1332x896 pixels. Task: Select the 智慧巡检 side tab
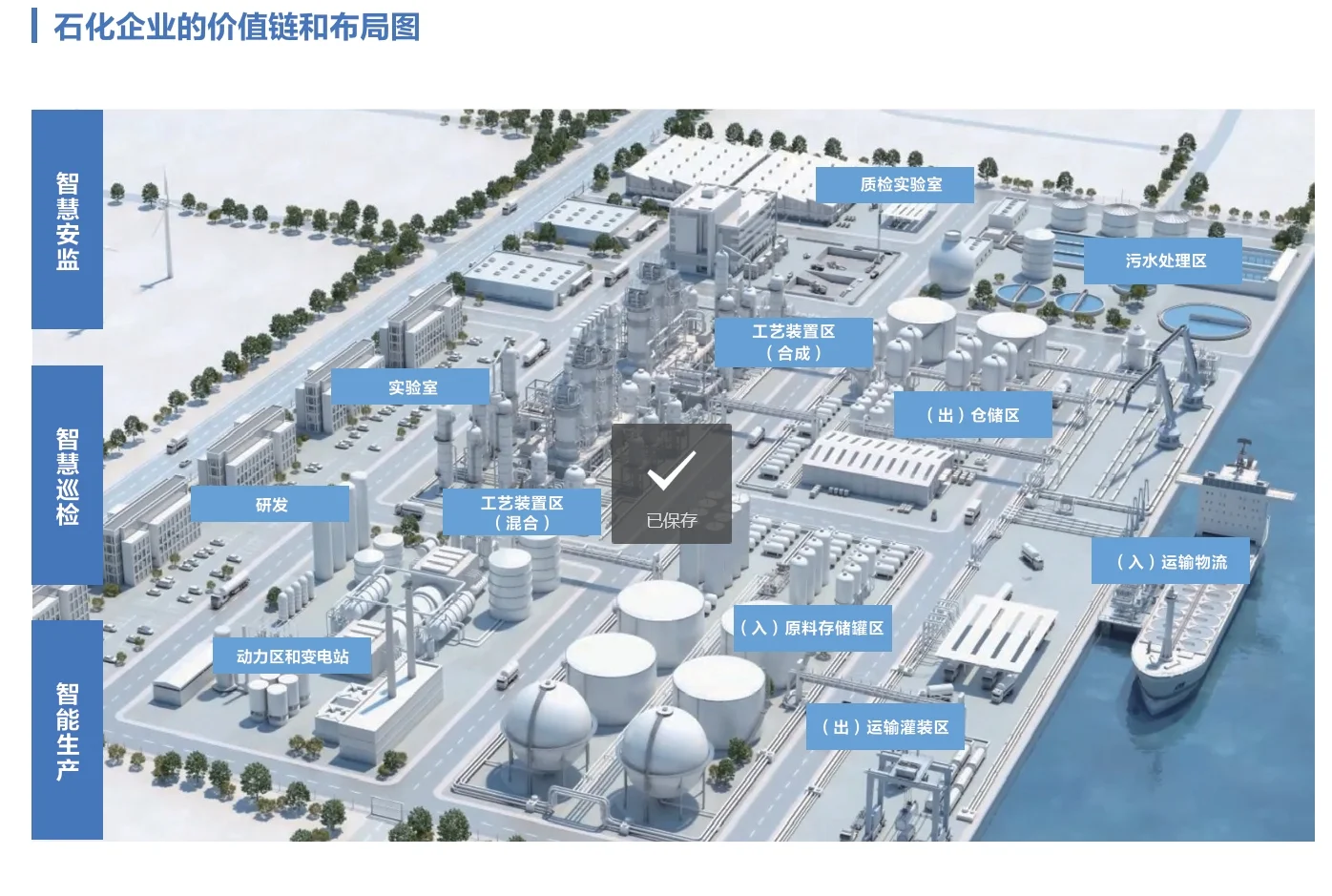pos(67,475)
